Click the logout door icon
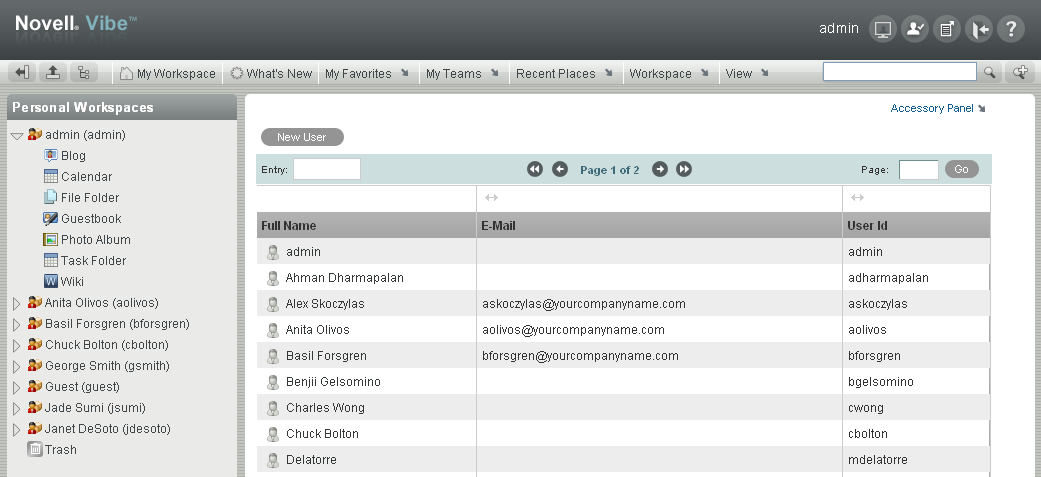 (x=979, y=29)
